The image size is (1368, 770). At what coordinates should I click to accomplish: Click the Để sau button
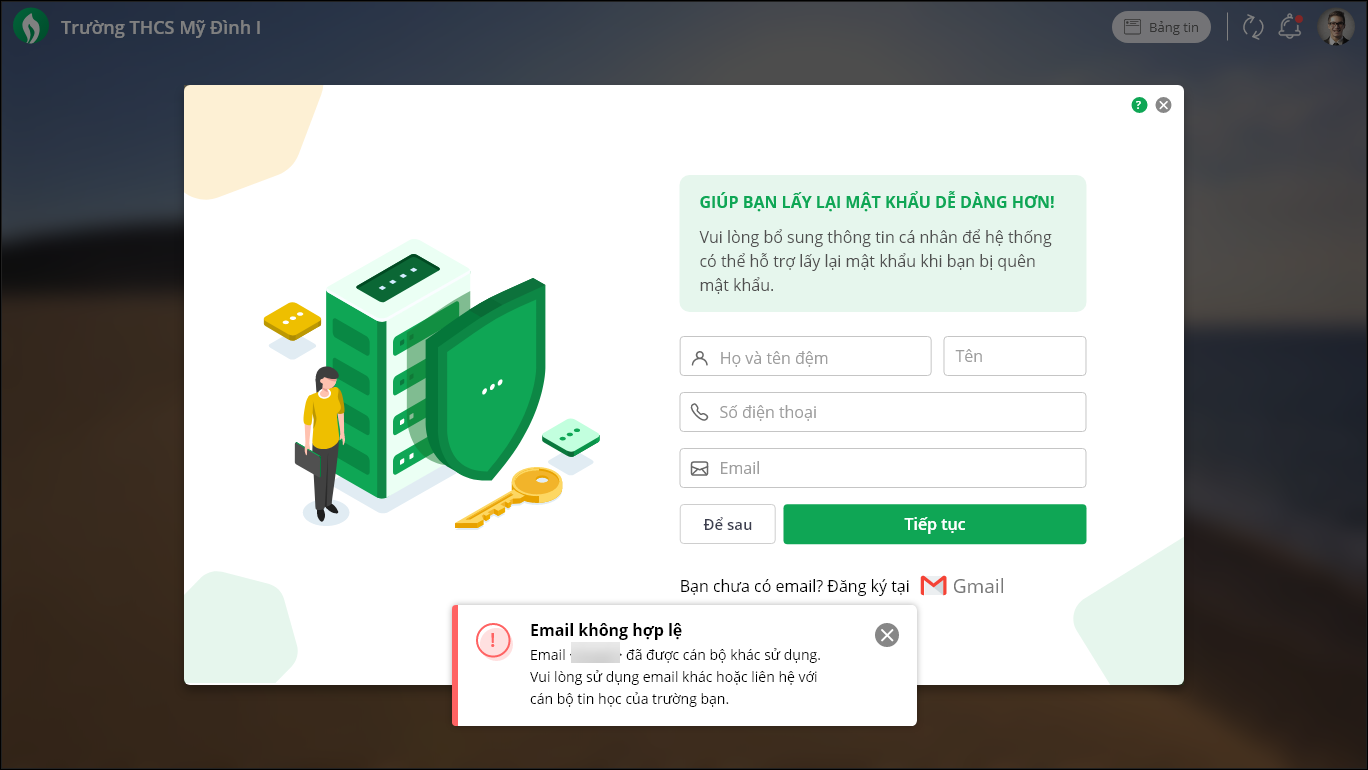click(x=727, y=524)
